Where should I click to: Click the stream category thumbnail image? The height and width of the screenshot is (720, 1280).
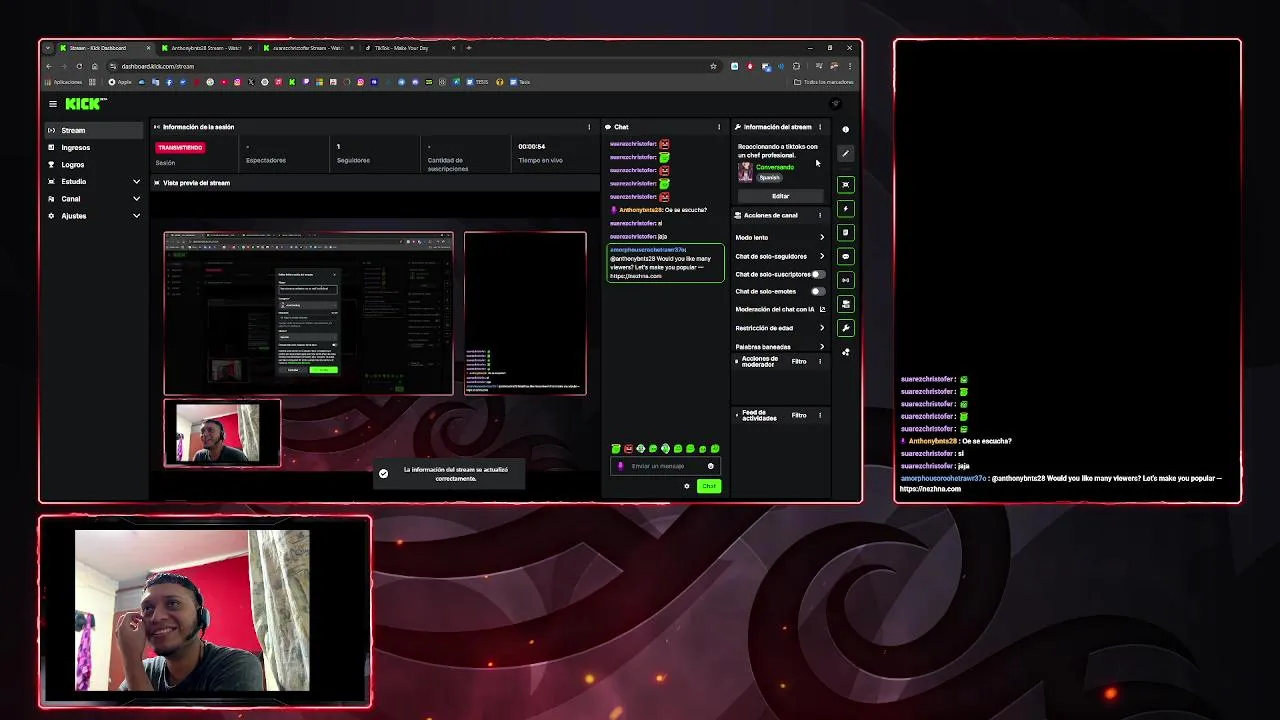click(x=745, y=172)
